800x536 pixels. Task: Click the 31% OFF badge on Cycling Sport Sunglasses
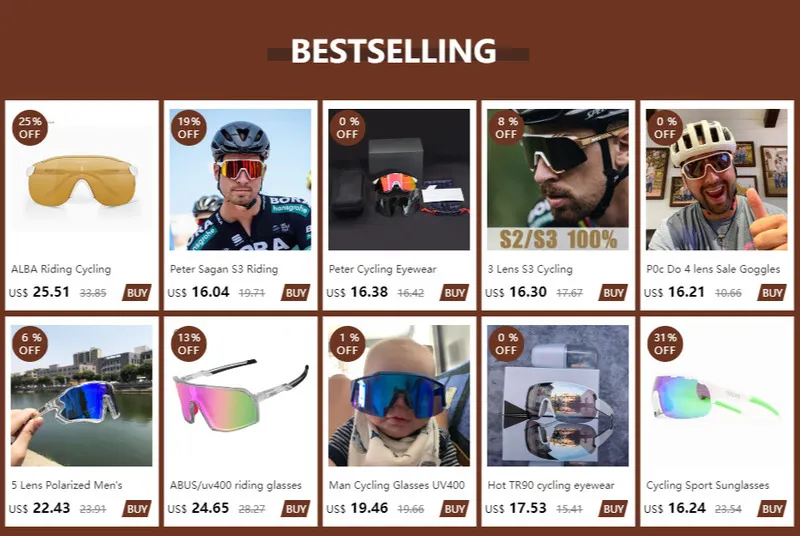click(665, 344)
